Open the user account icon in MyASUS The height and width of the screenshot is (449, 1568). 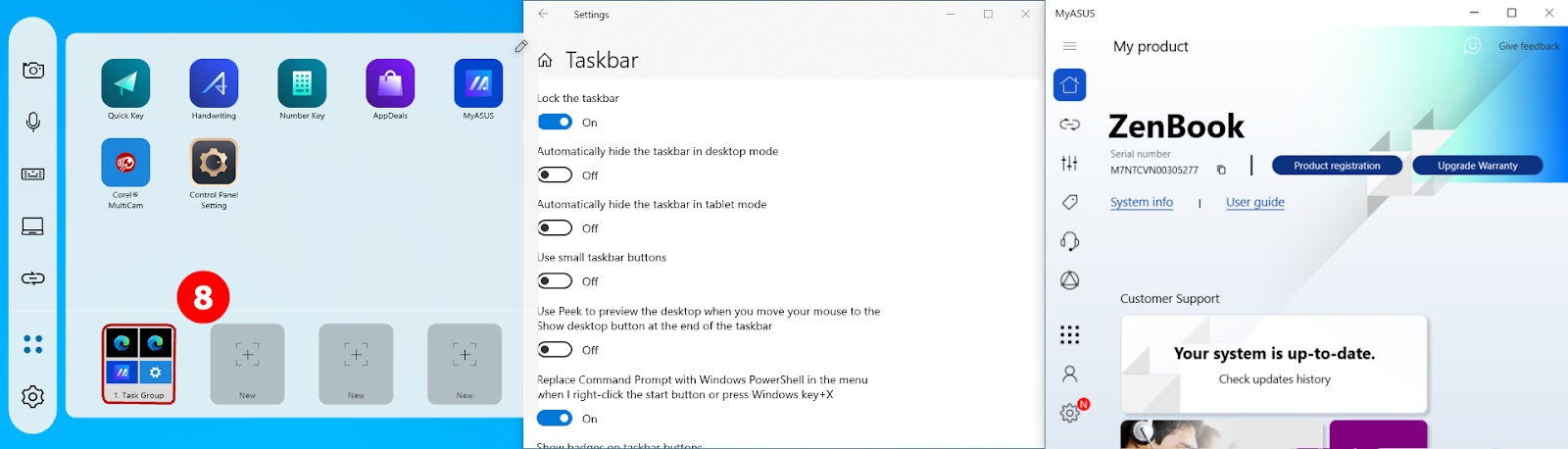[x=1069, y=374]
